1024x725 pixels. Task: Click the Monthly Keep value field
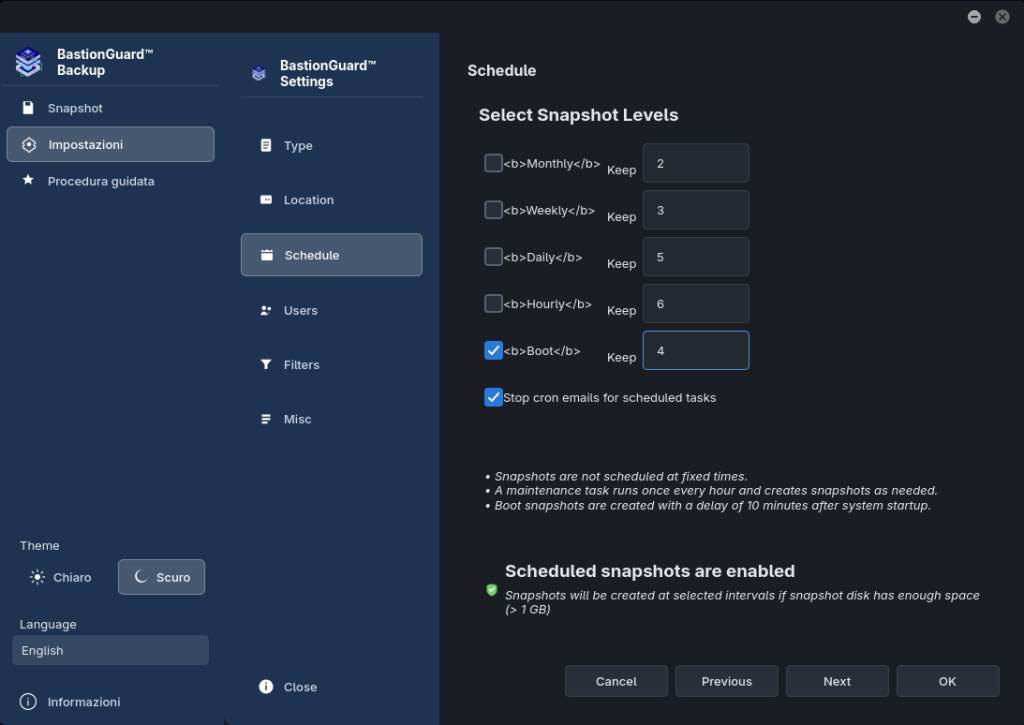click(696, 163)
